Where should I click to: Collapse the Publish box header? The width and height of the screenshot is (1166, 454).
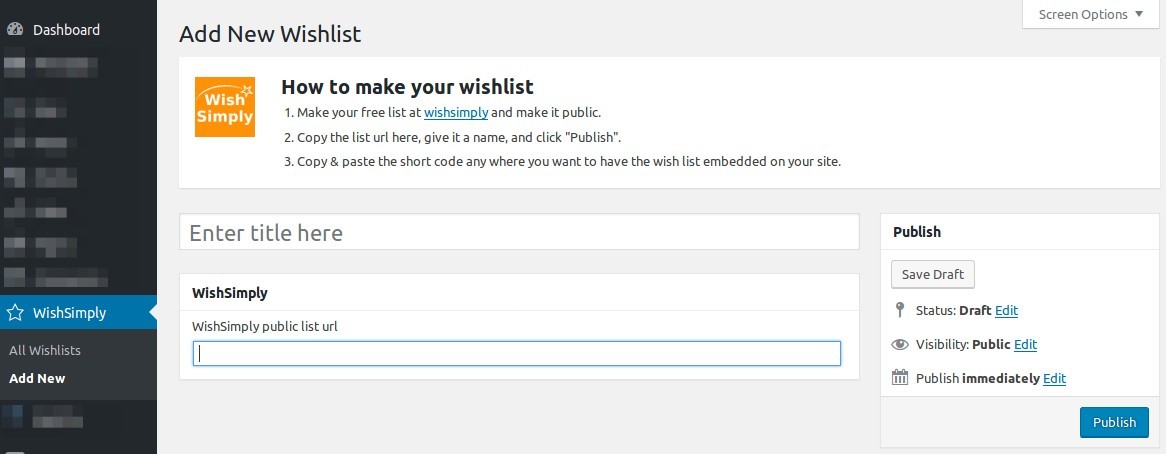[x=1018, y=232]
